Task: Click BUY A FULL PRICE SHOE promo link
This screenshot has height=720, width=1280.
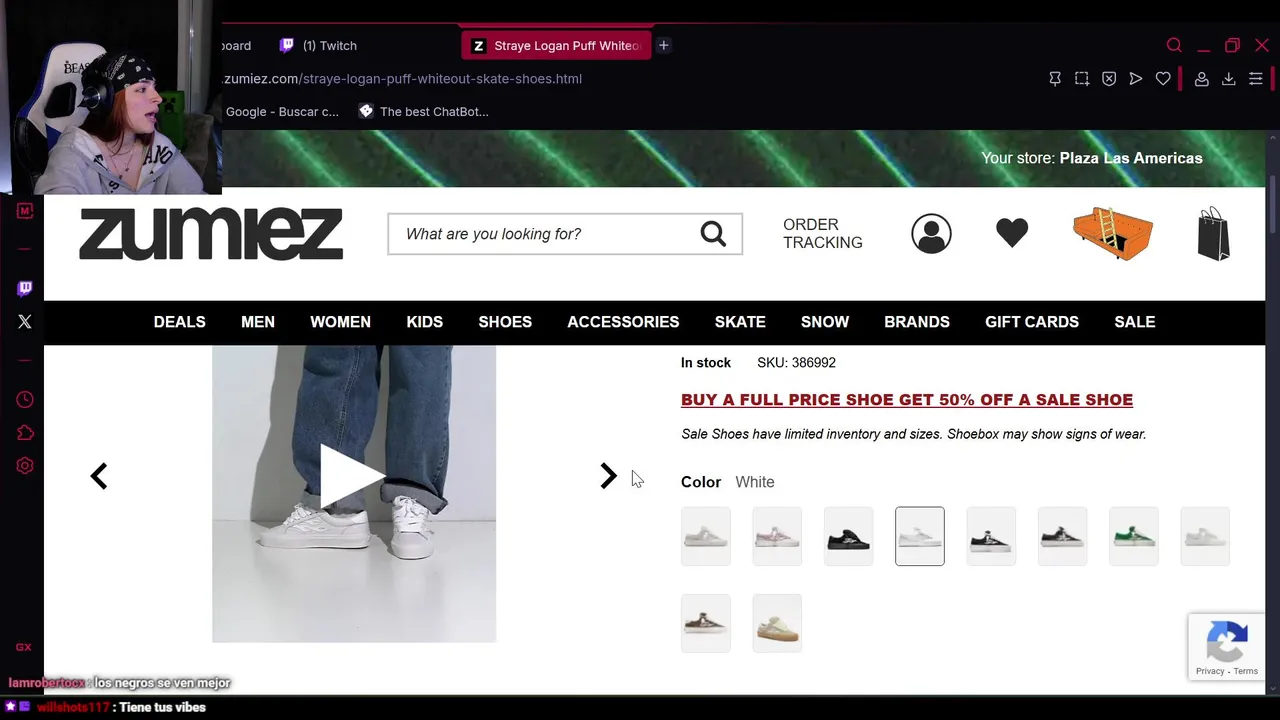Action: (907, 400)
